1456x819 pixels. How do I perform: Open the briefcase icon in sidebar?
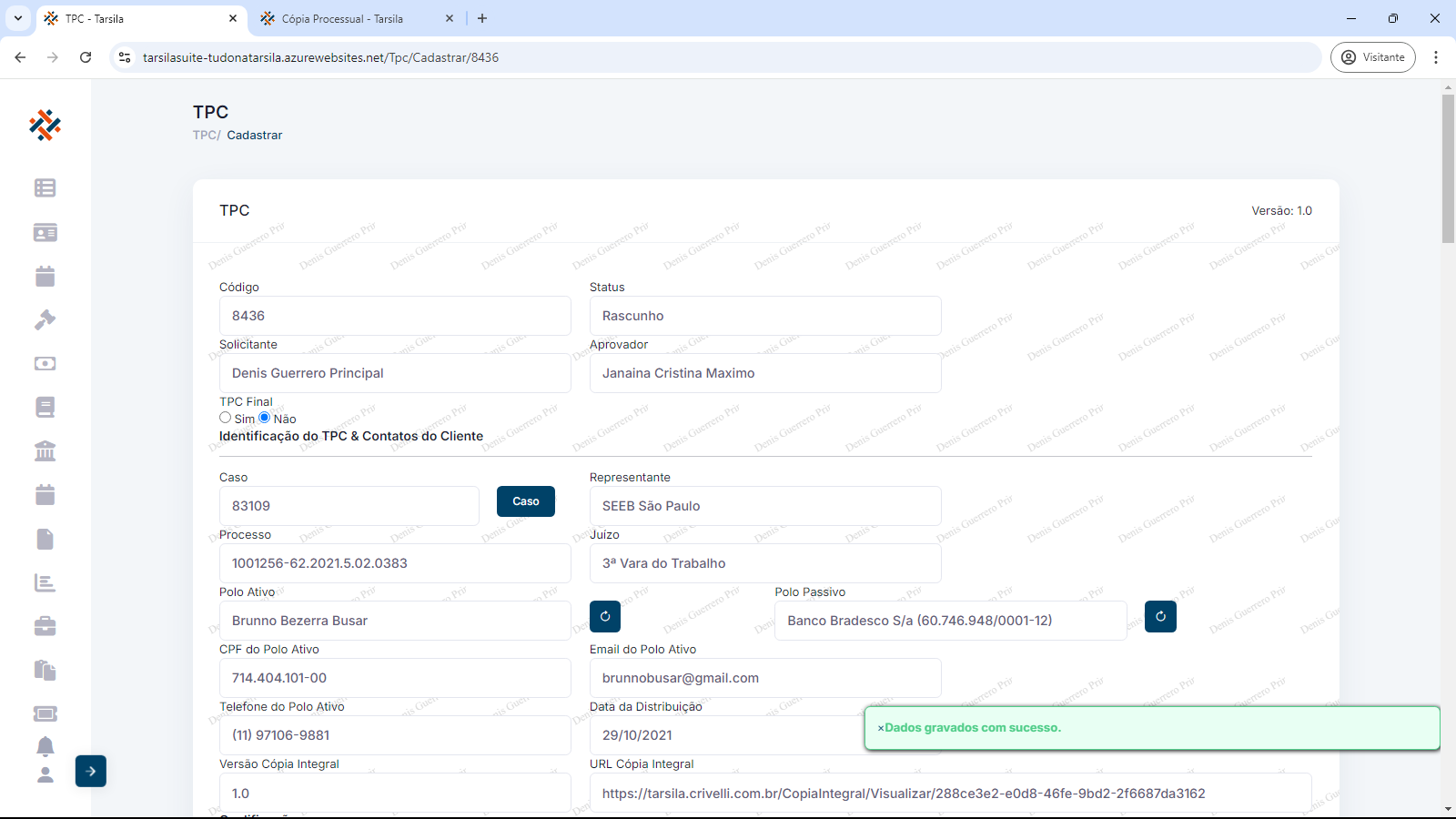pyautogui.click(x=45, y=626)
